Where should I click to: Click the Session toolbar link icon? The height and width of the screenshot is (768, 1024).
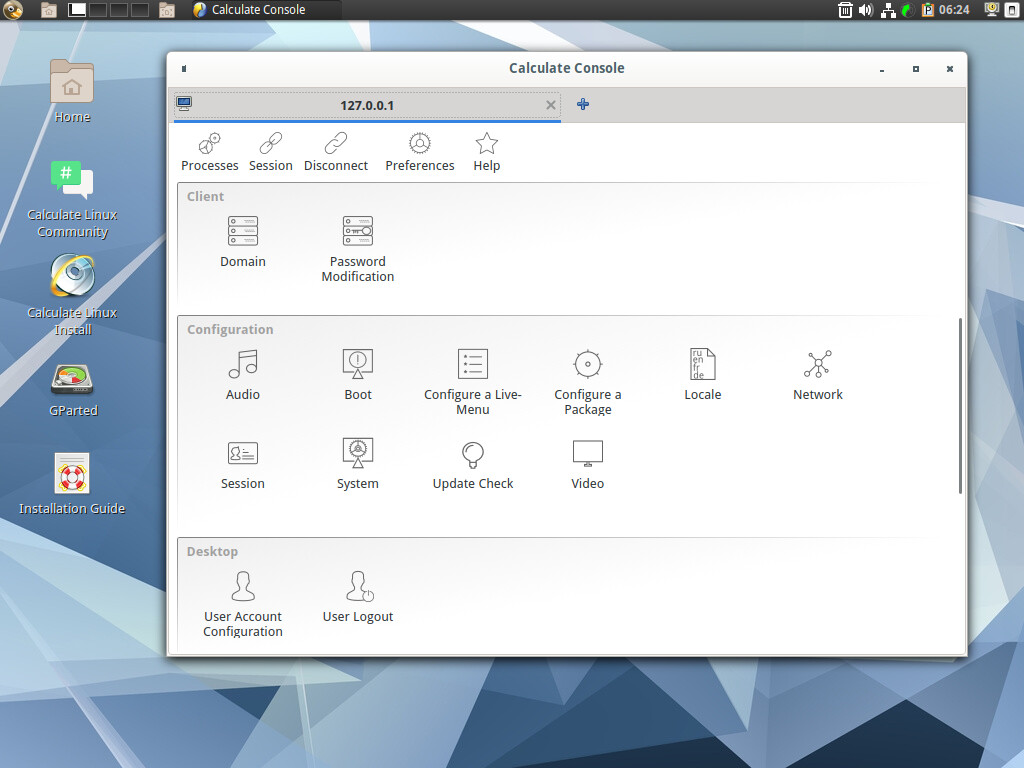tap(270, 143)
